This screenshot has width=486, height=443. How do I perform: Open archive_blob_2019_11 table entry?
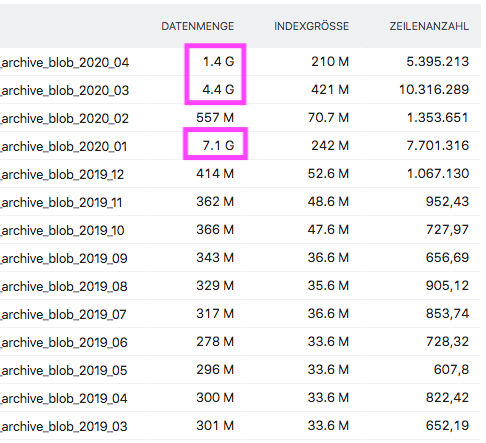61,202
